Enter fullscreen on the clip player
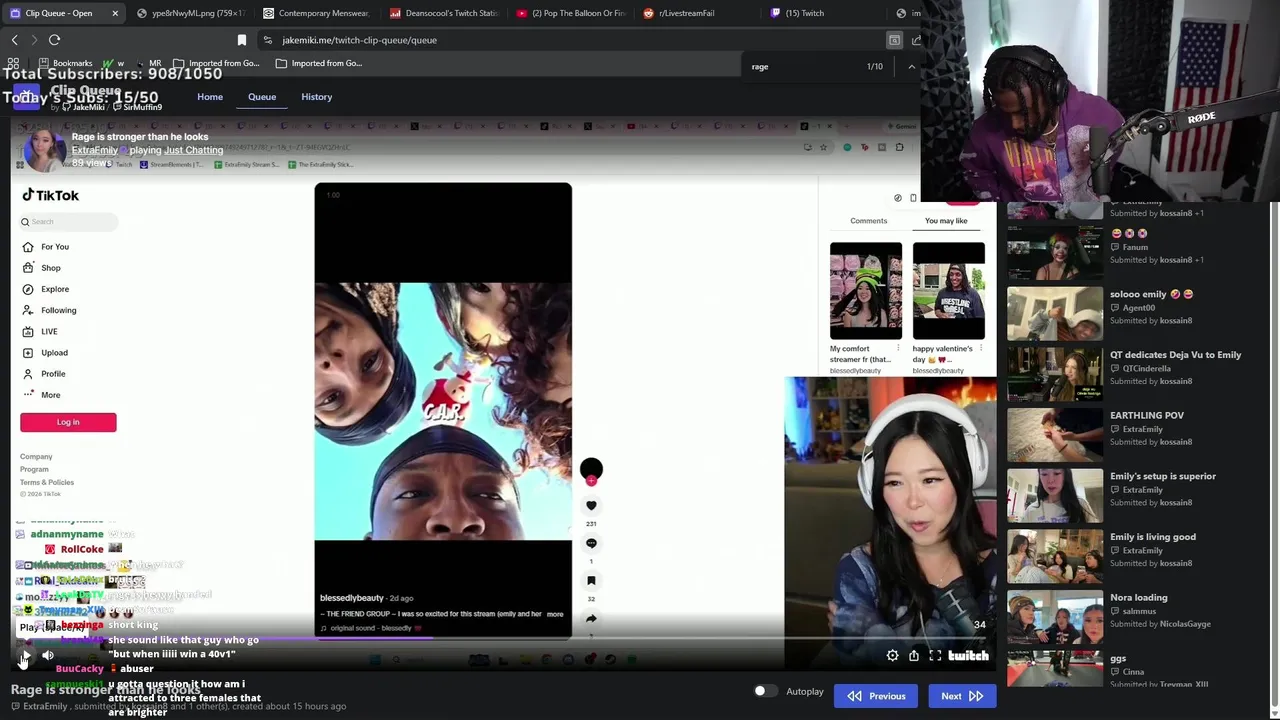 click(x=935, y=656)
